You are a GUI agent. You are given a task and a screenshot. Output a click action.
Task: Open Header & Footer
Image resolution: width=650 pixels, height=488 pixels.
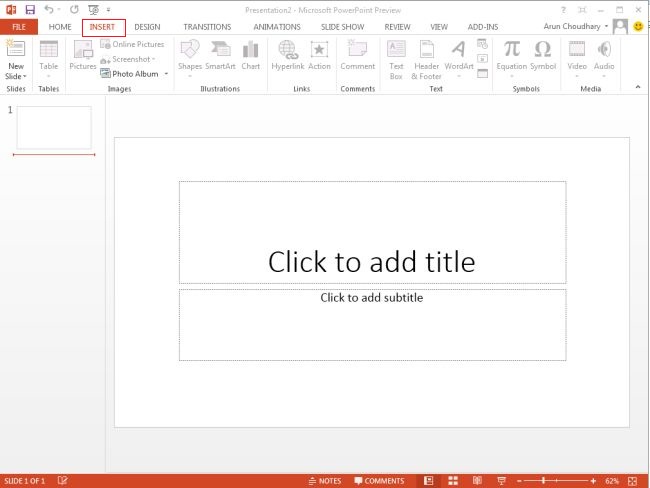(x=426, y=59)
